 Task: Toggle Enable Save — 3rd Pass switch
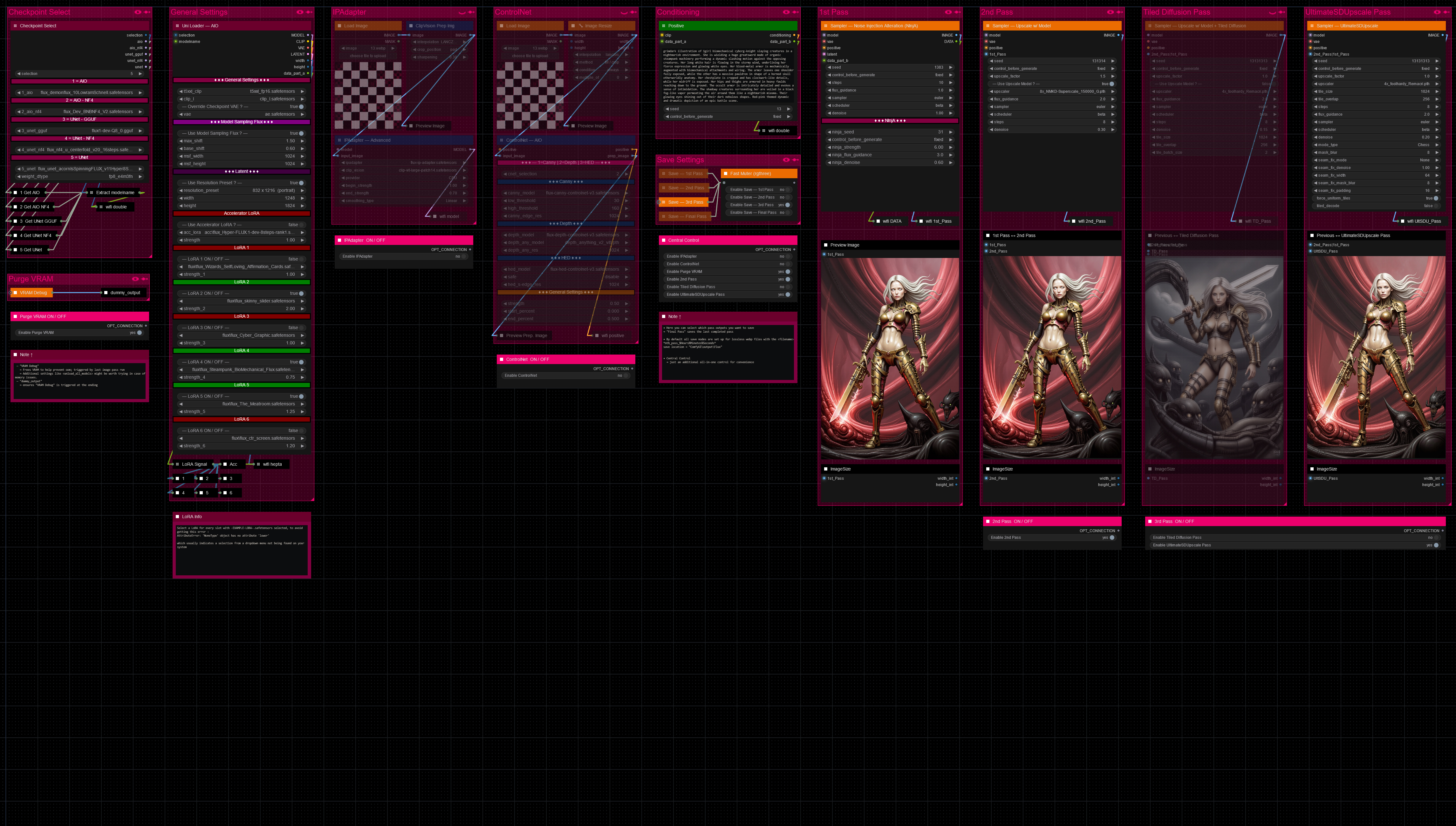coord(787,205)
